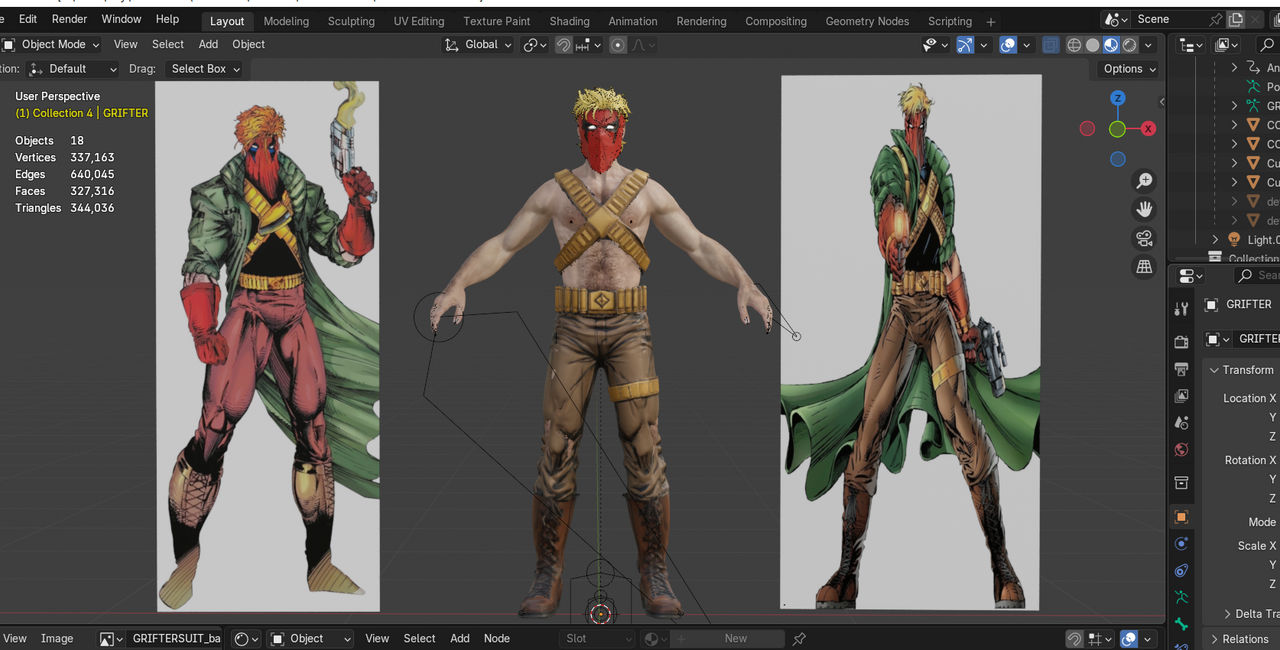This screenshot has width=1280, height=650.
Task: Toggle the camera view icon
Action: click(x=1144, y=238)
